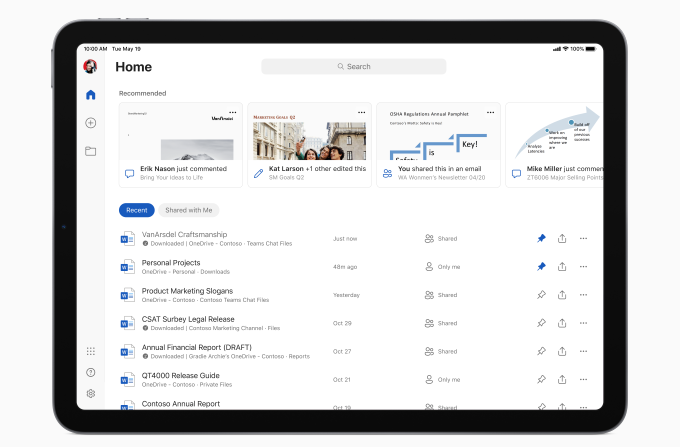
Task: Click Word icon beside Personal Projects
Action: 128,267
